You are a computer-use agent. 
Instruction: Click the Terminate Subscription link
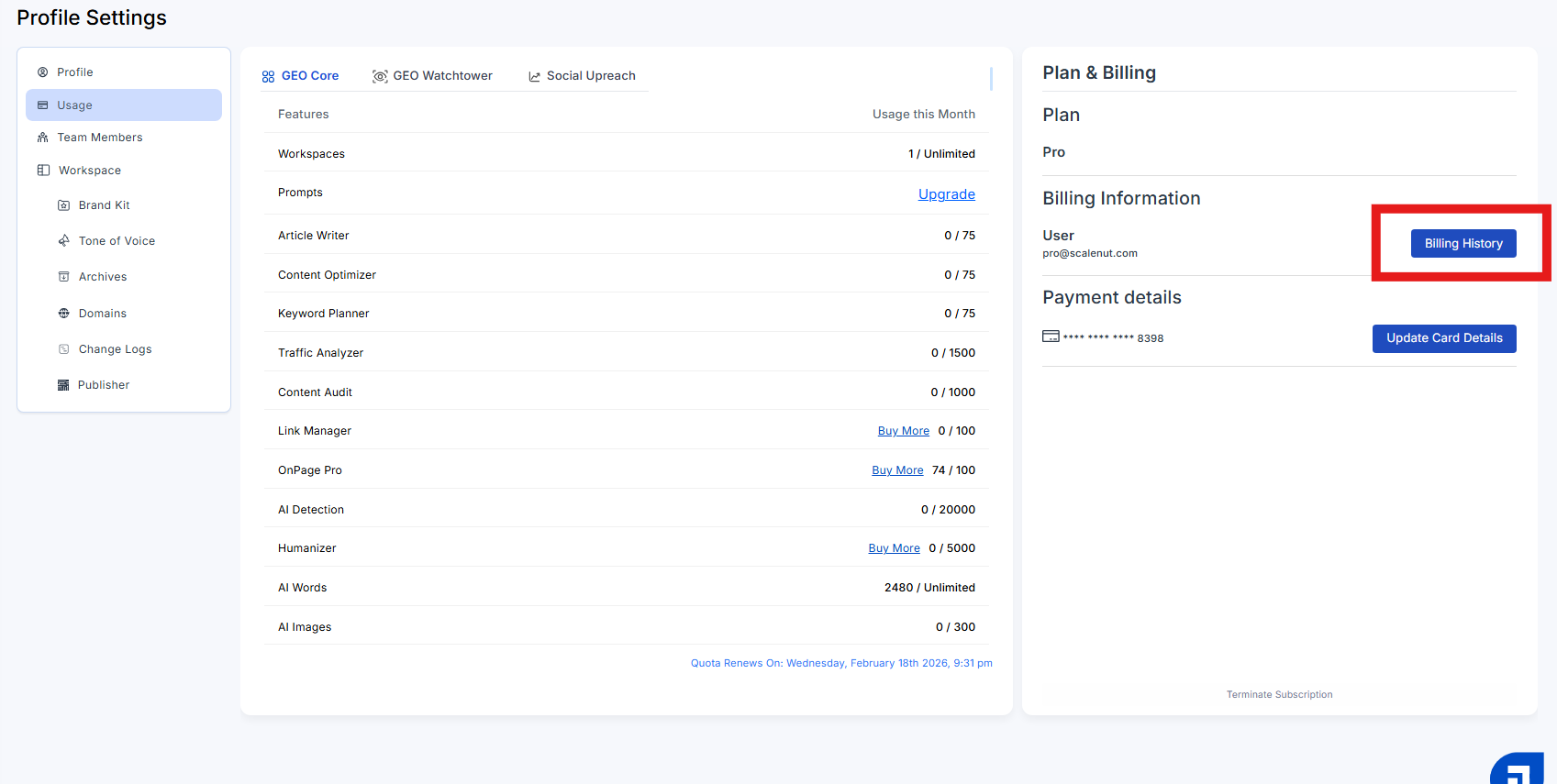pos(1279,695)
